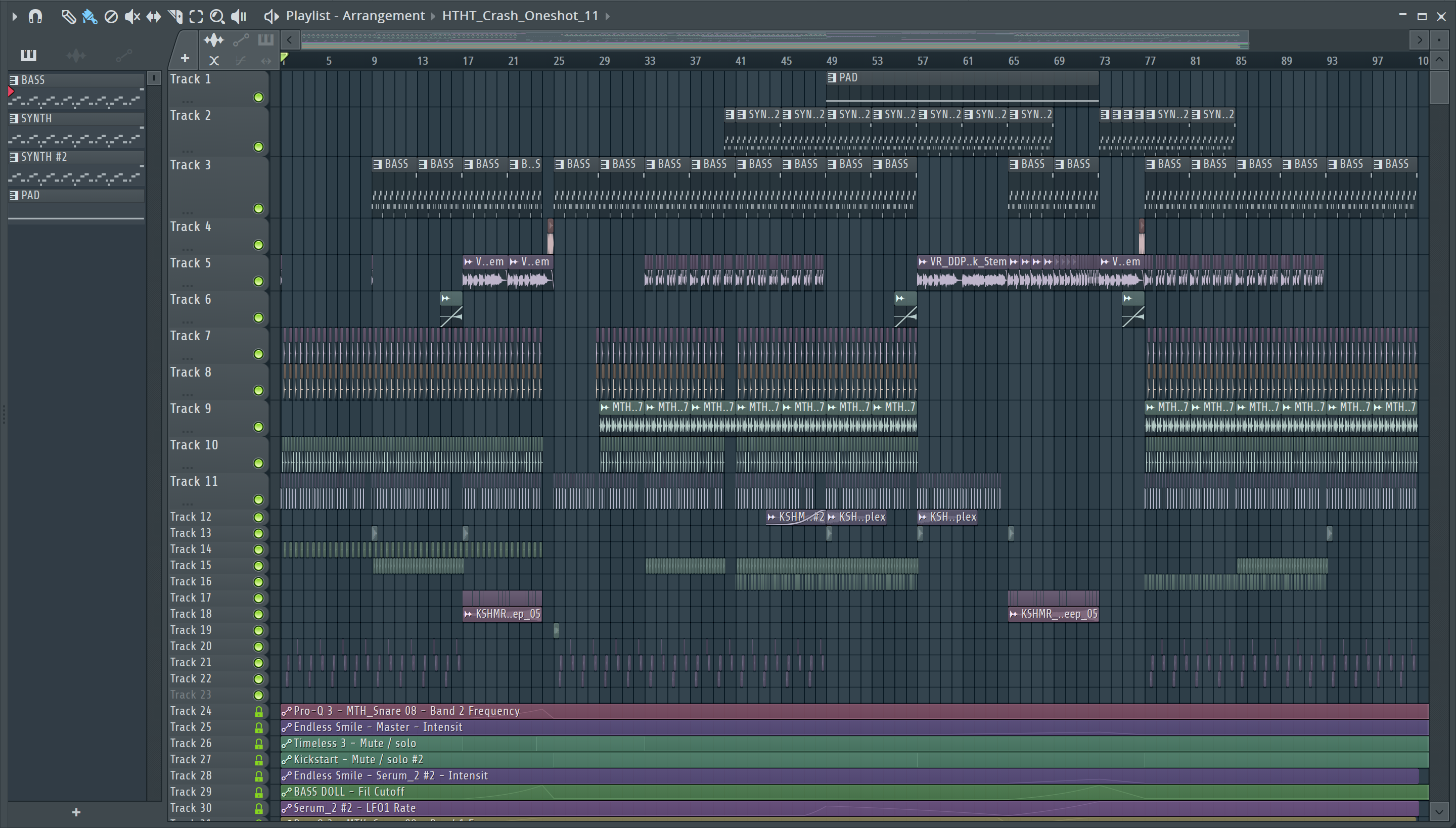This screenshot has width=1456, height=828.
Task: Select the Track 10 header label
Action: click(194, 445)
